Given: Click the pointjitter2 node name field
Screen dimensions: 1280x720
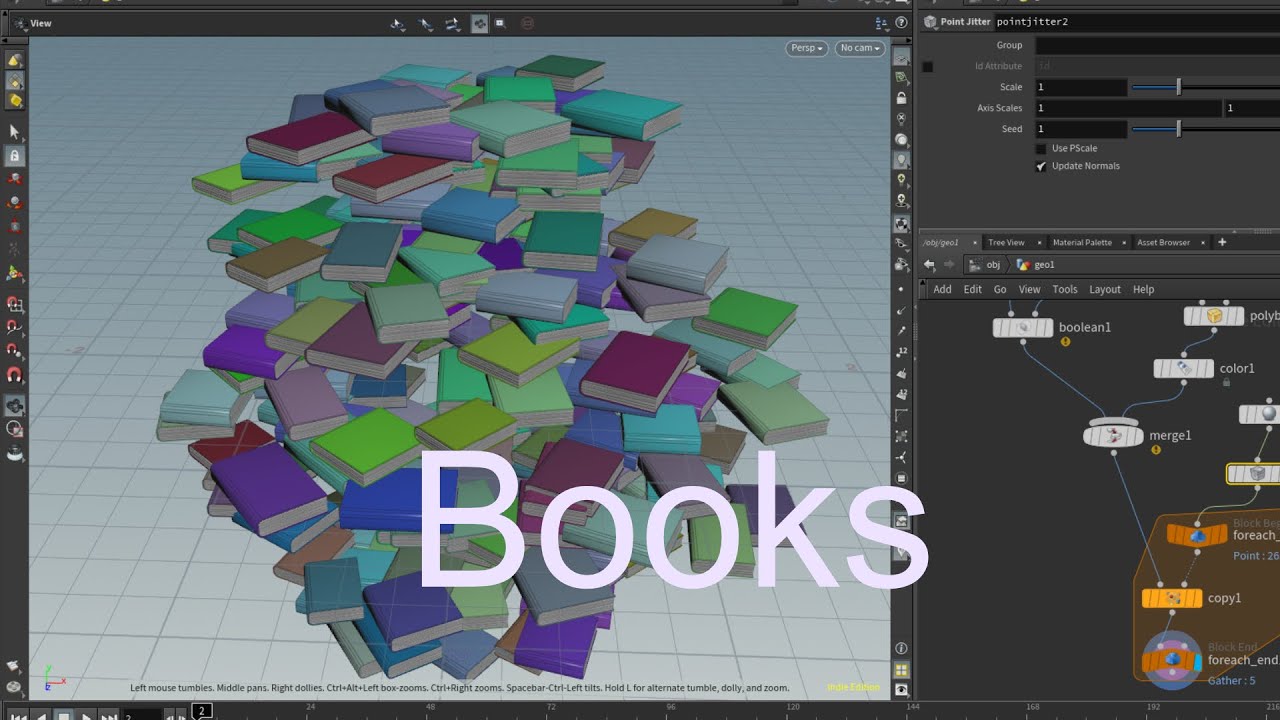Looking at the screenshot, I should coord(1137,21).
